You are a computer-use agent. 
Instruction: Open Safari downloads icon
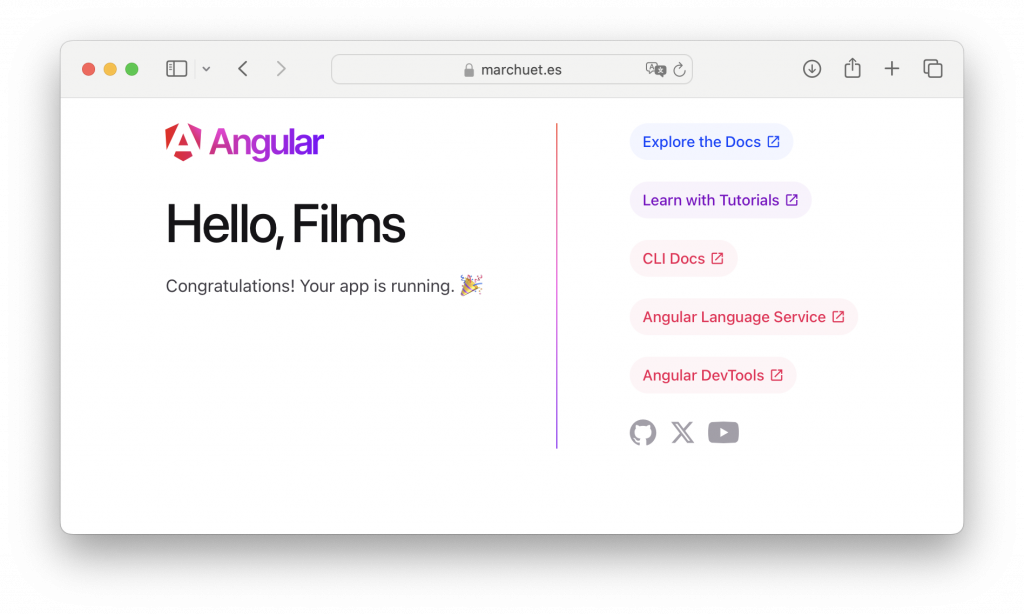click(812, 69)
